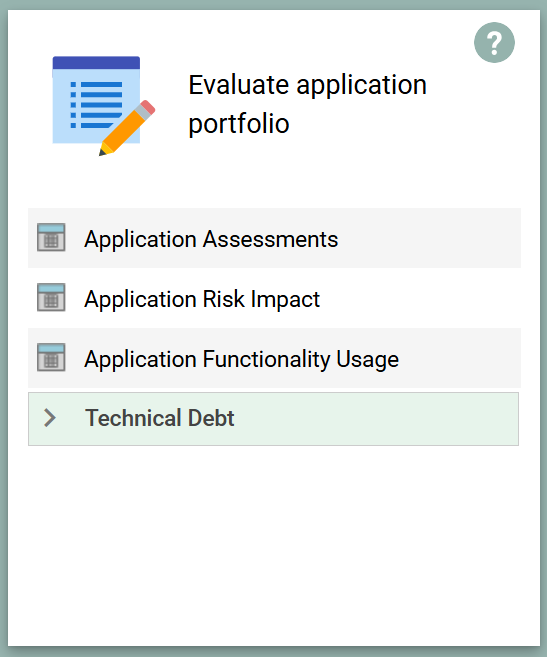Click the word portfolio in the heading
Image resolution: width=547 pixels, height=657 pixels.
pos(239,124)
